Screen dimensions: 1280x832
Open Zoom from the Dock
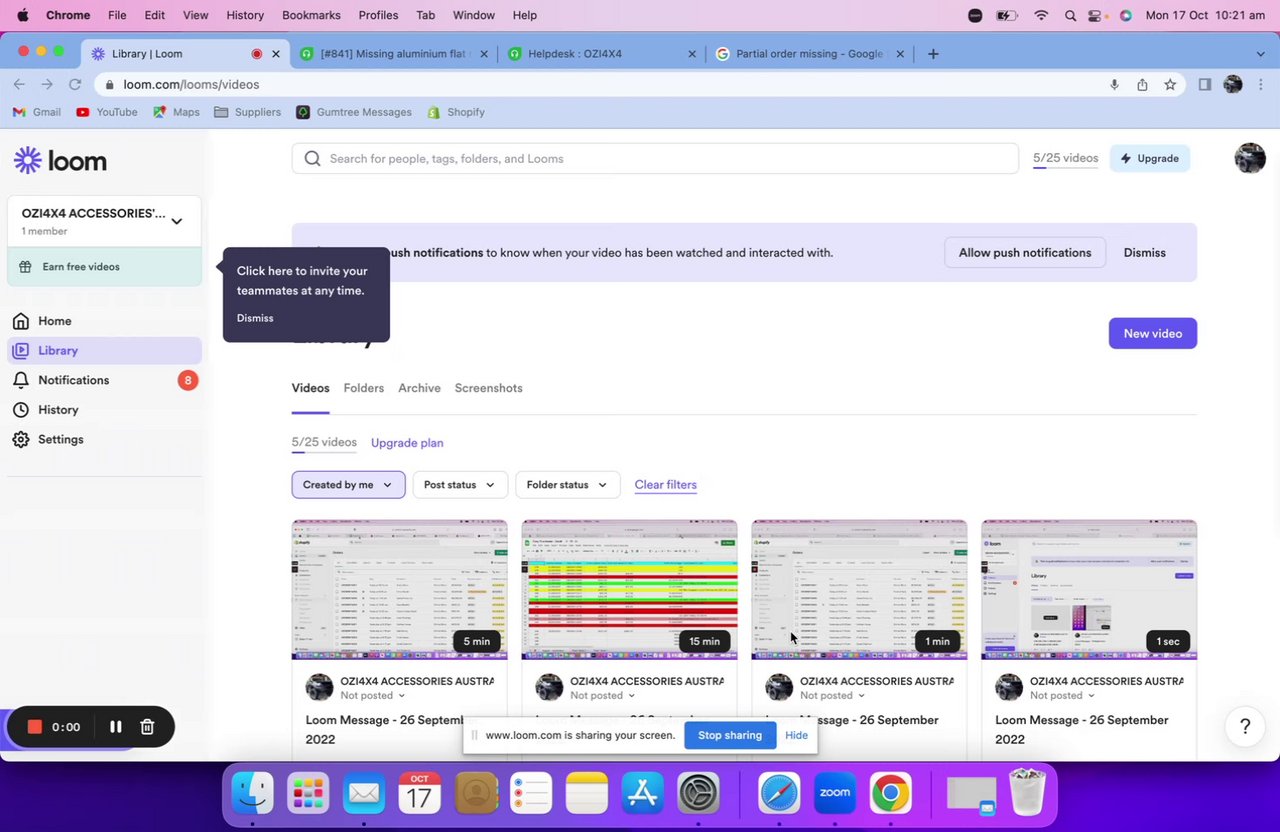tap(834, 795)
